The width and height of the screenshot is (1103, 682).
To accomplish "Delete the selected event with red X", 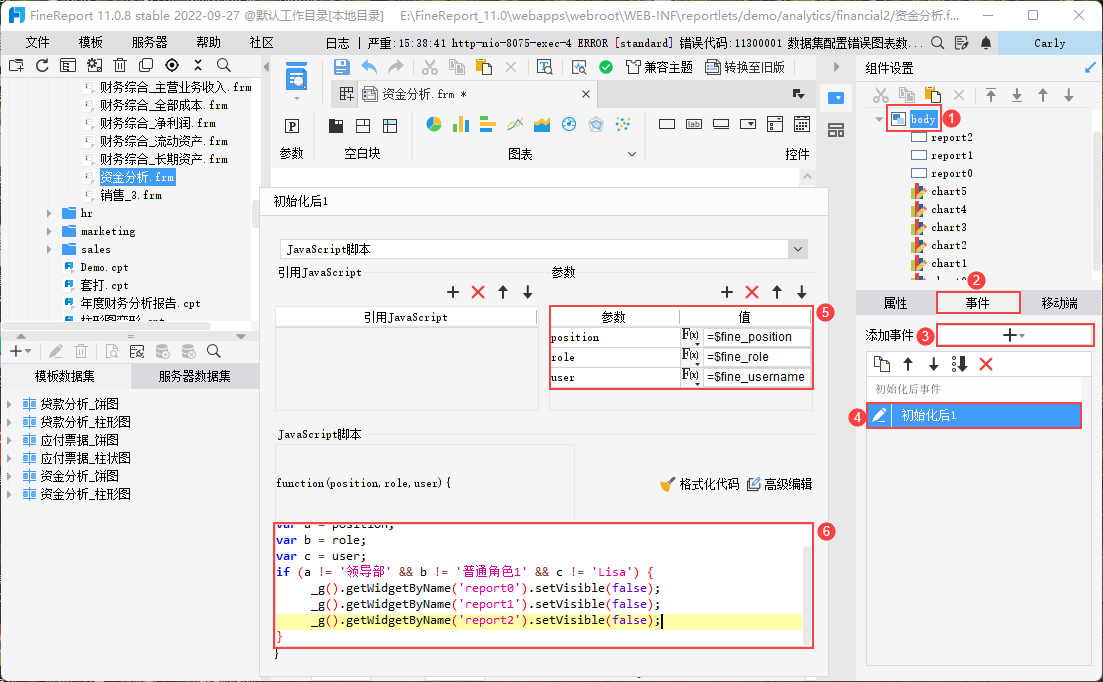I will click(986, 364).
